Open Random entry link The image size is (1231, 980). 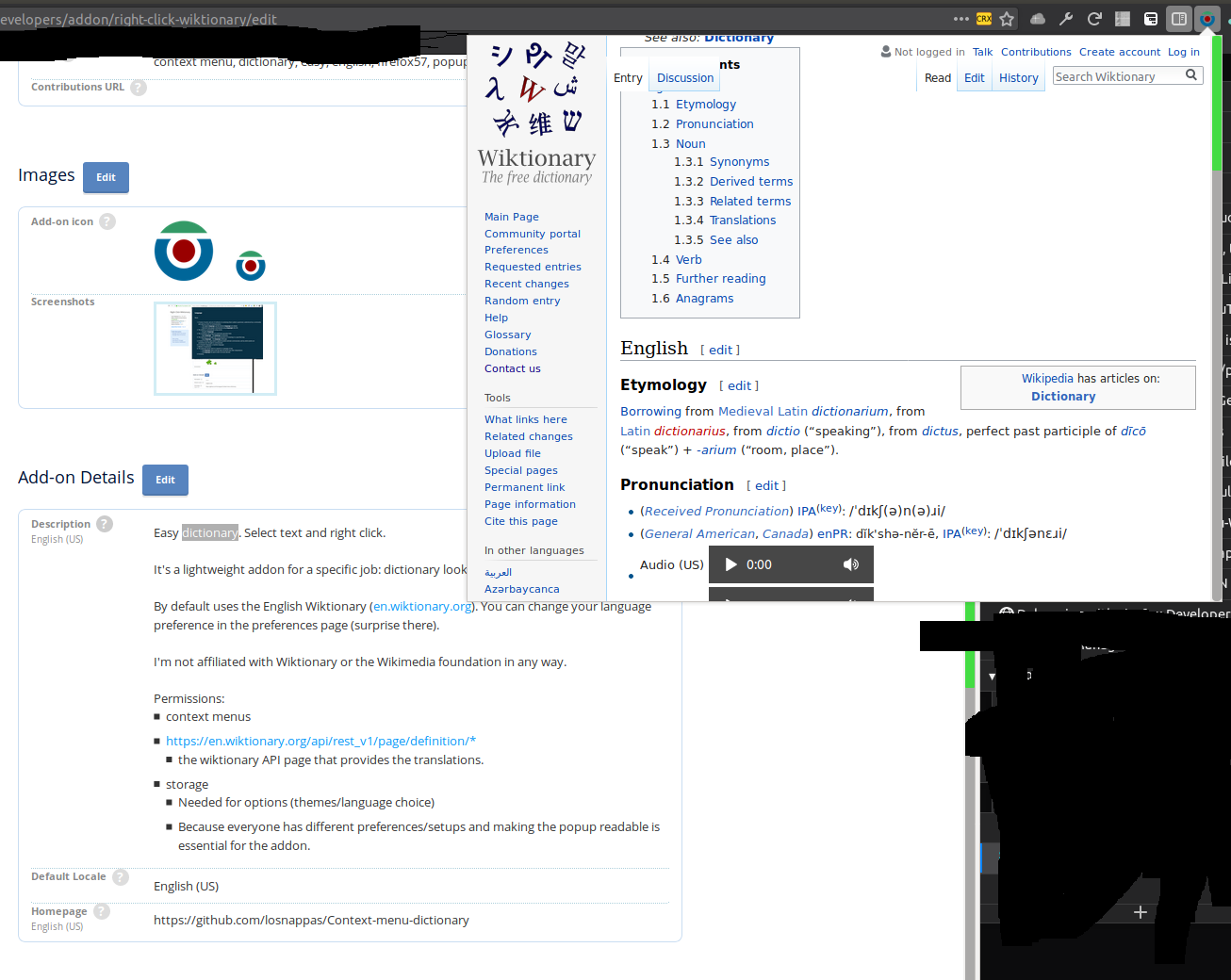[522, 301]
